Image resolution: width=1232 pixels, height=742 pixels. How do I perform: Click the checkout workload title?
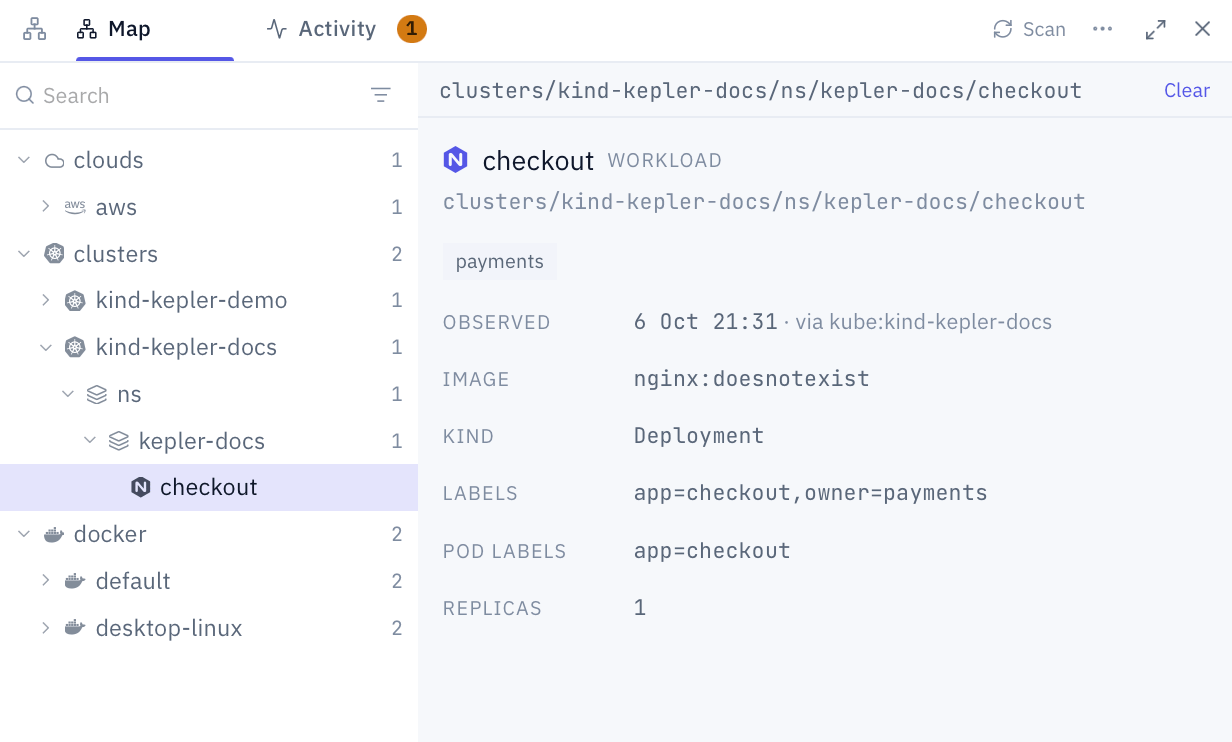point(539,160)
